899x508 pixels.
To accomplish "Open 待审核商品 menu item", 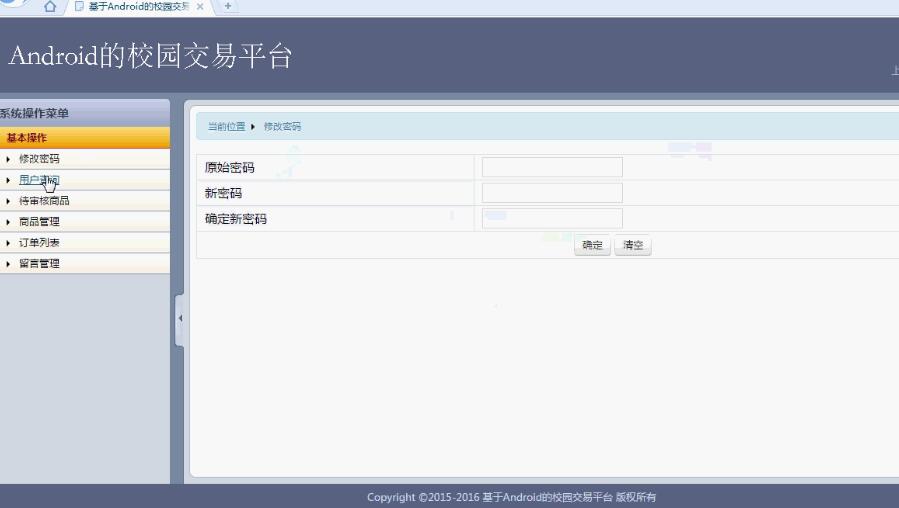I will (44, 201).
